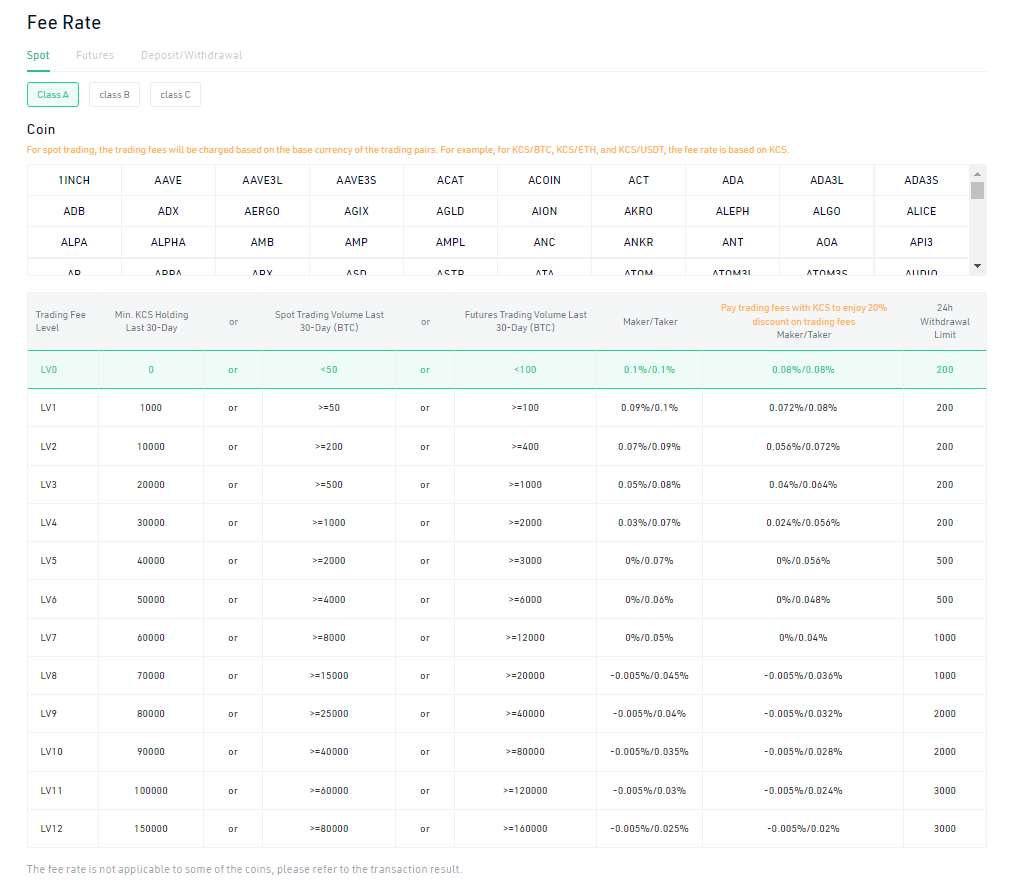Select the Class A button
Screen dimensions: 1019x885
coord(53,95)
